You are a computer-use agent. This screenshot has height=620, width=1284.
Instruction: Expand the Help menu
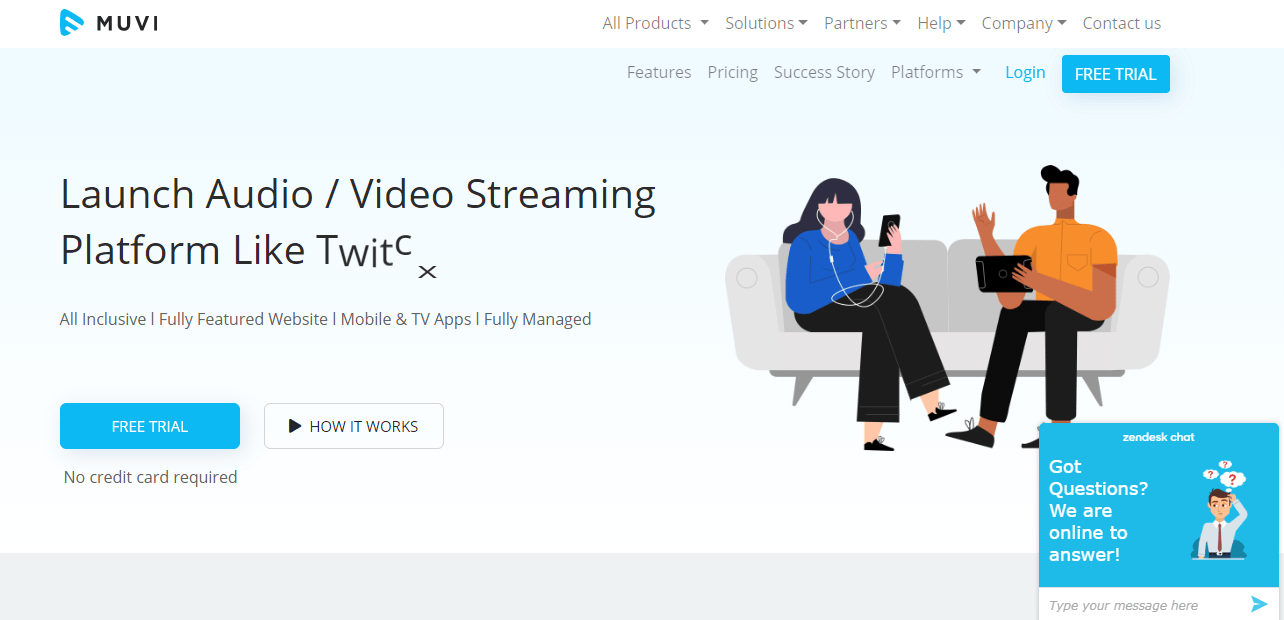941,23
